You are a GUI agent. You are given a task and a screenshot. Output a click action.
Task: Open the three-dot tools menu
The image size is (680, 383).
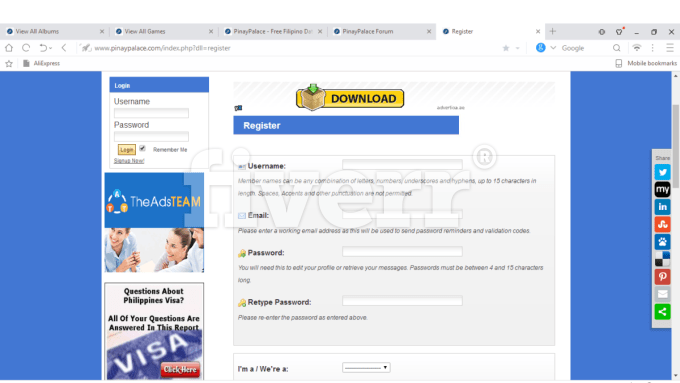pos(653,48)
